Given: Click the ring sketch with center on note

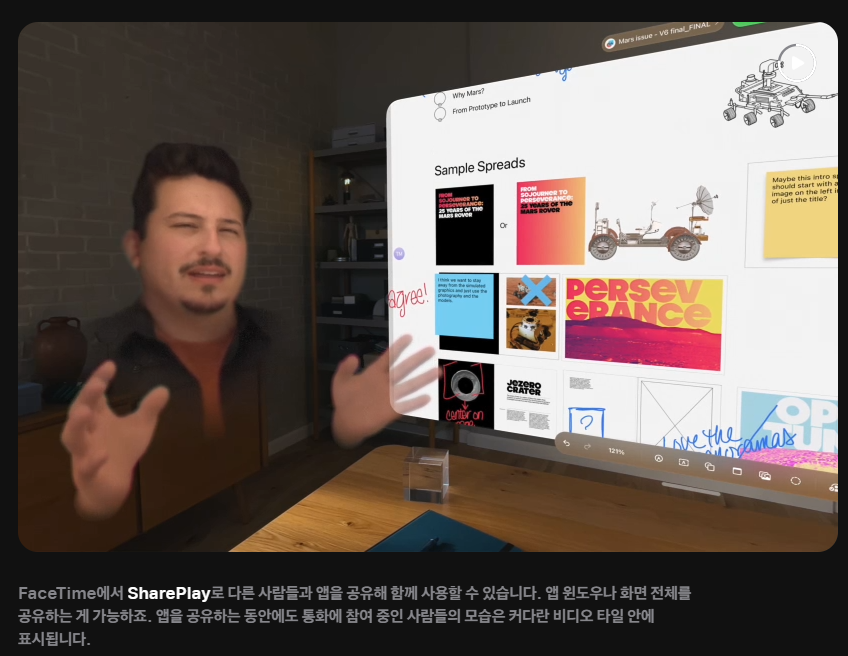Looking at the screenshot, I should (x=466, y=393).
